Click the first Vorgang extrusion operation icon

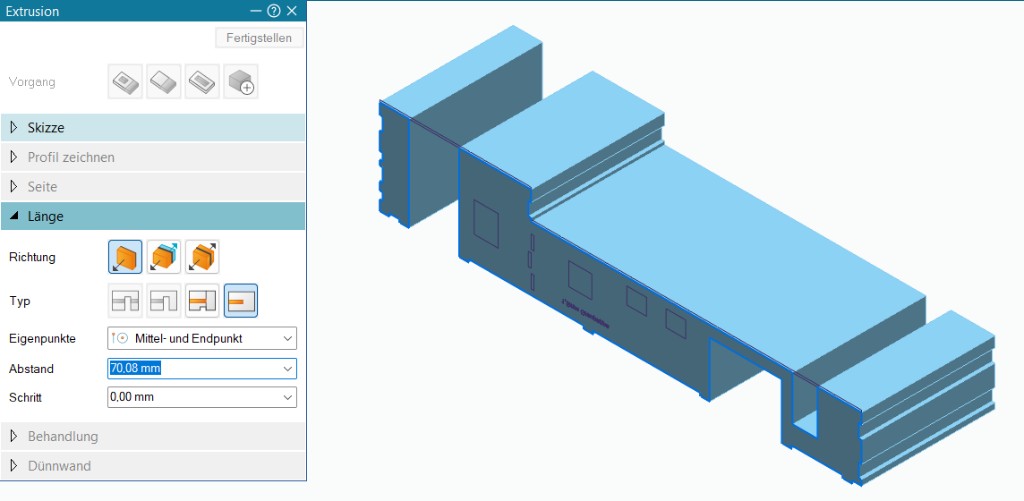coord(125,82)
